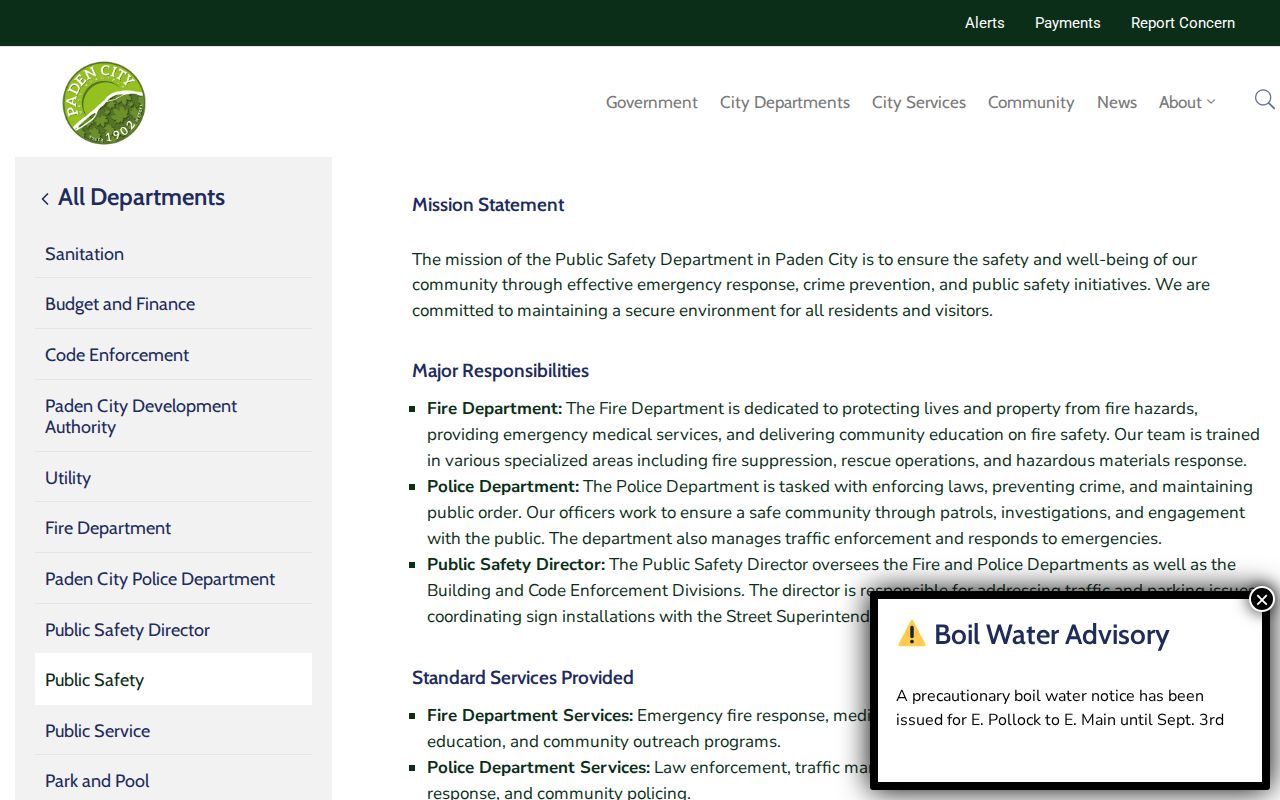Select Sanitation in the departments sidebar
This screenshot has width=1280, height=800.
[173, 254]
